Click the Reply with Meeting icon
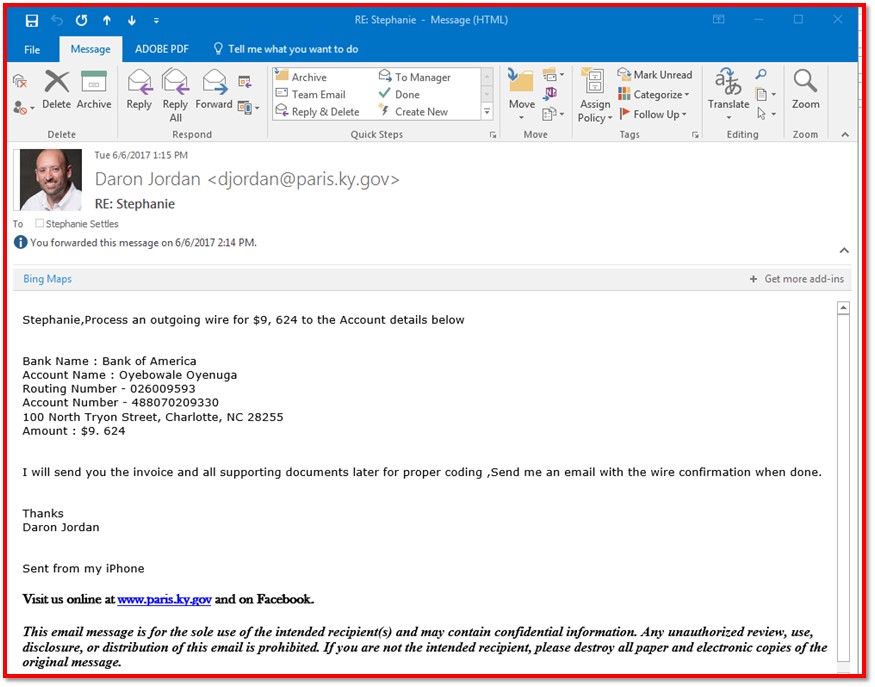The height and width of the screenshot is (687, 875). click(245, 82)
